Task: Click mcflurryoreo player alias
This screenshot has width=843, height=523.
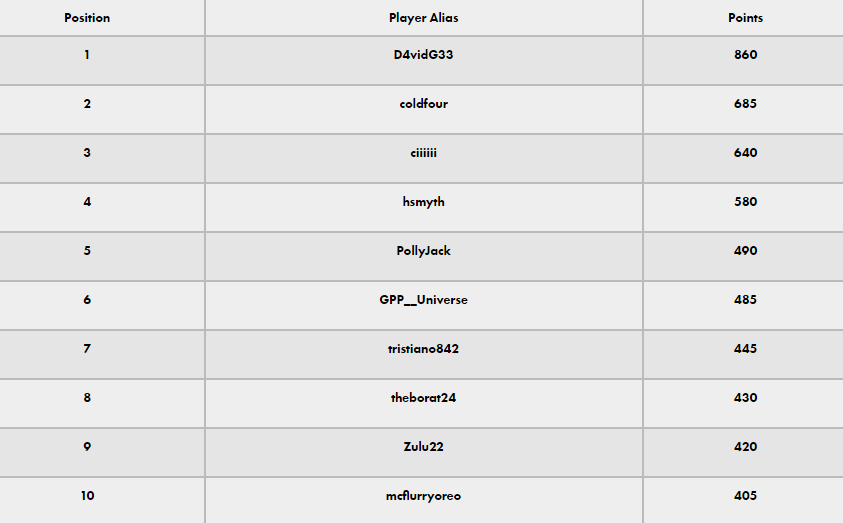Action: [x=424, y=496]
